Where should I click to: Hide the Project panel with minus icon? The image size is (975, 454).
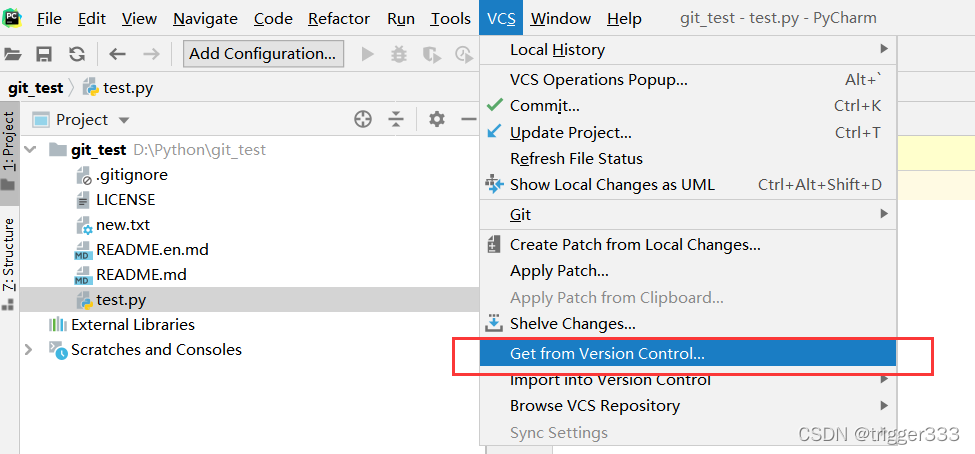pyautogui.click(x=468, y=119)
